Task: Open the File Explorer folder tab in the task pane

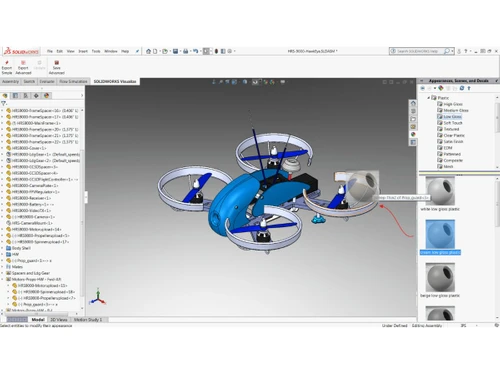Action: pyautogui.click(x=413, y=119)
